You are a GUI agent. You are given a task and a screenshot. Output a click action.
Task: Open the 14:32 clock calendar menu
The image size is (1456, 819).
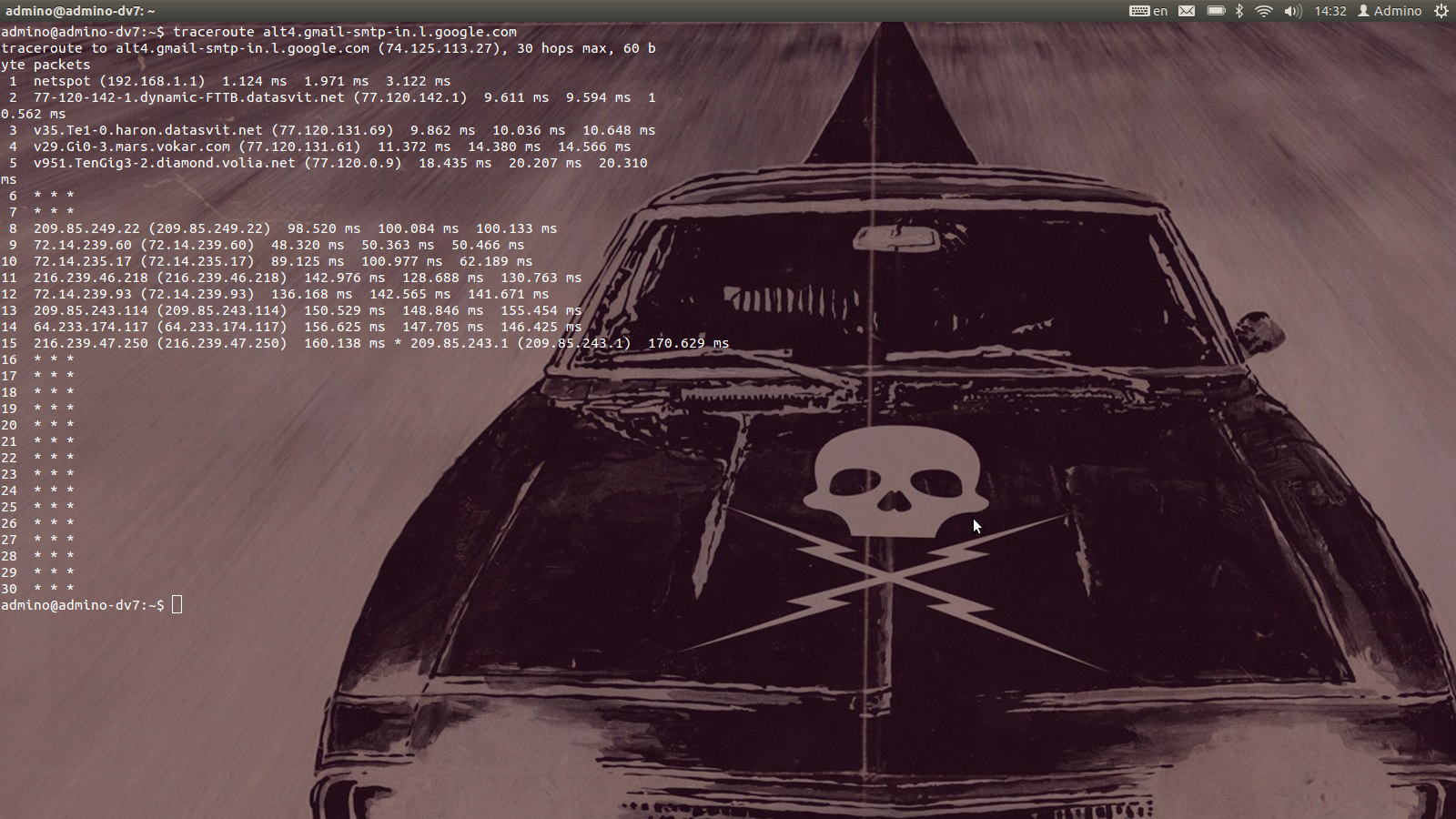click(x=1330, y=11)
